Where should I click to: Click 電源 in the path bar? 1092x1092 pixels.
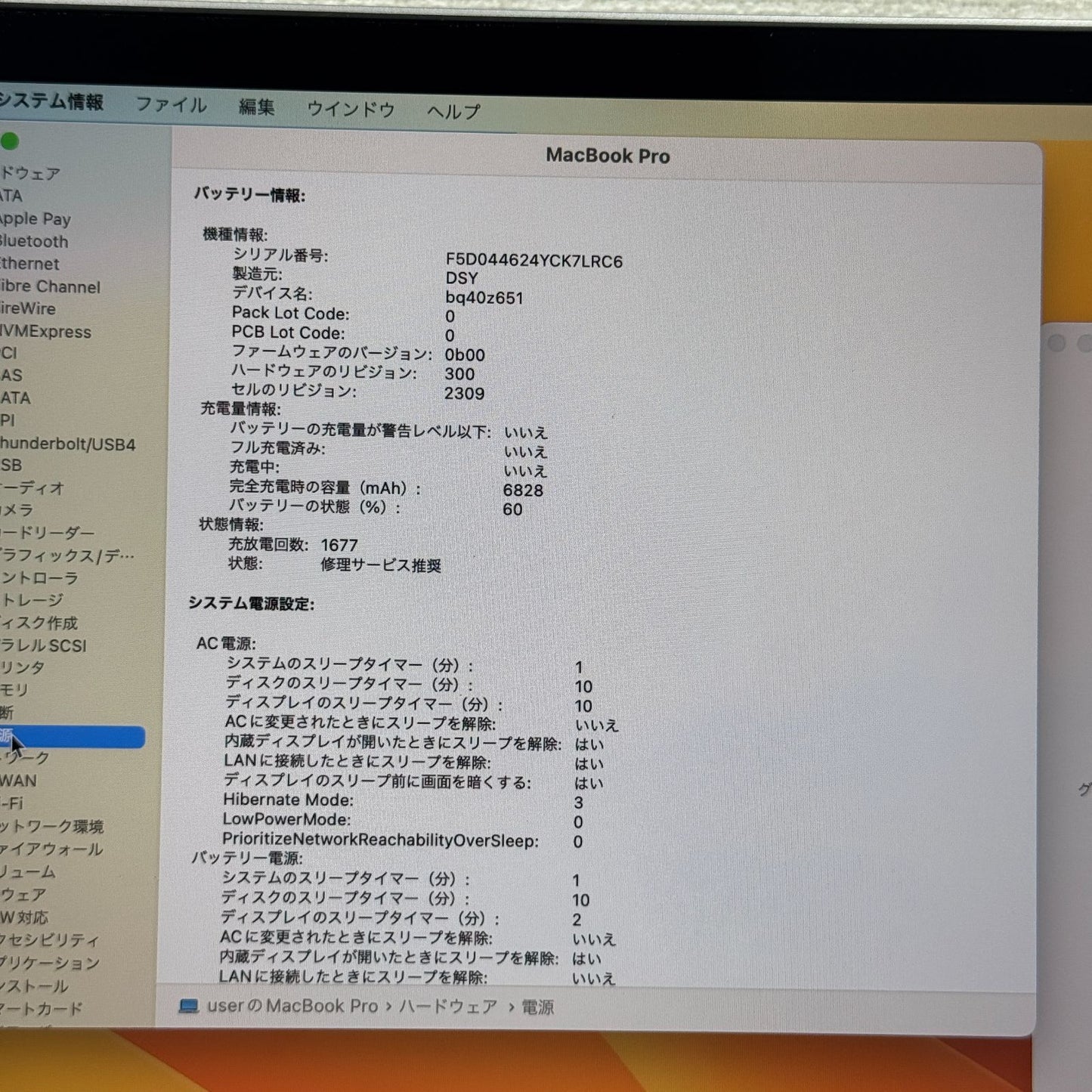[x=537, y=1007]
